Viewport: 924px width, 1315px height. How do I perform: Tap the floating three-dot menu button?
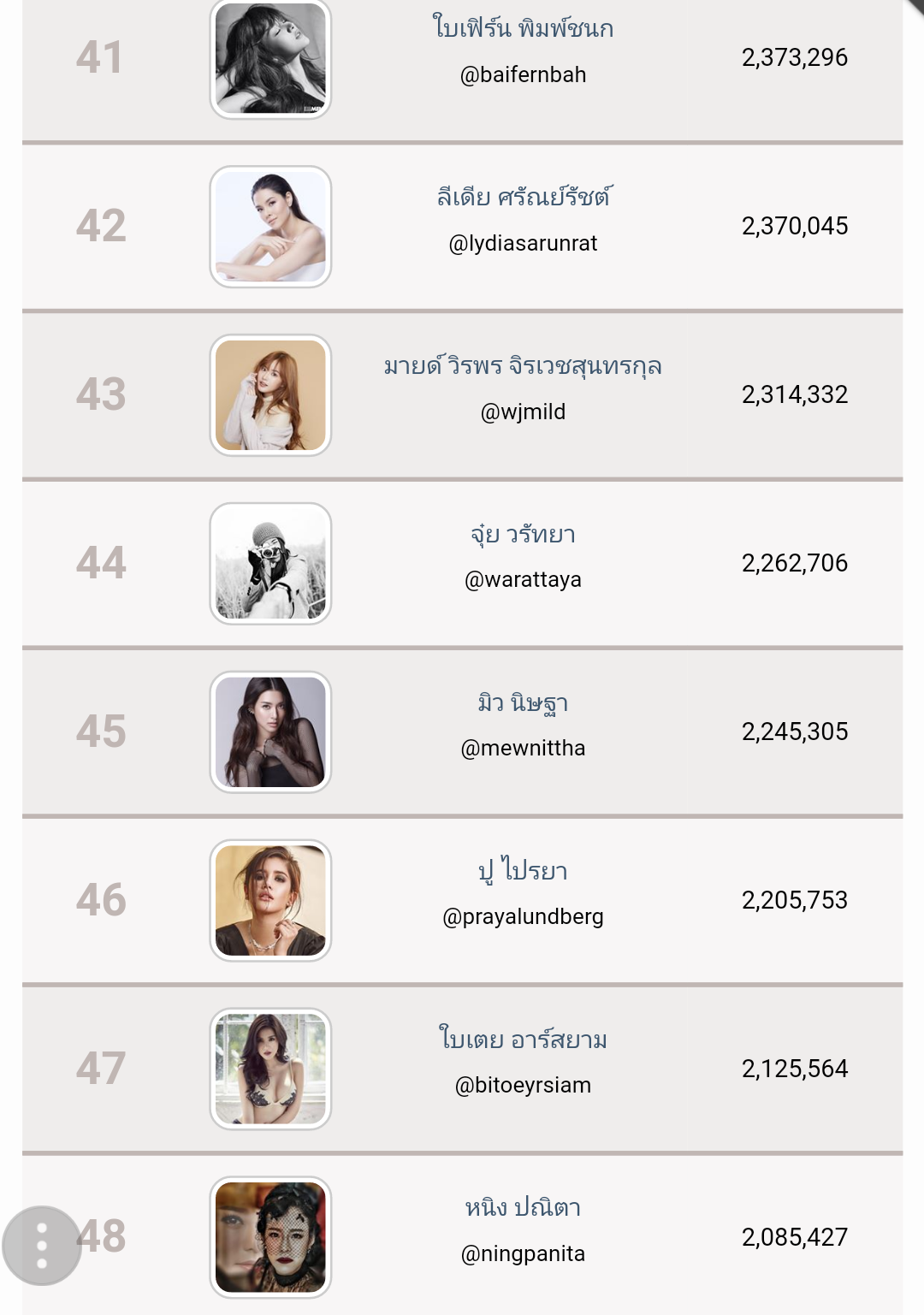point(42,1245)
